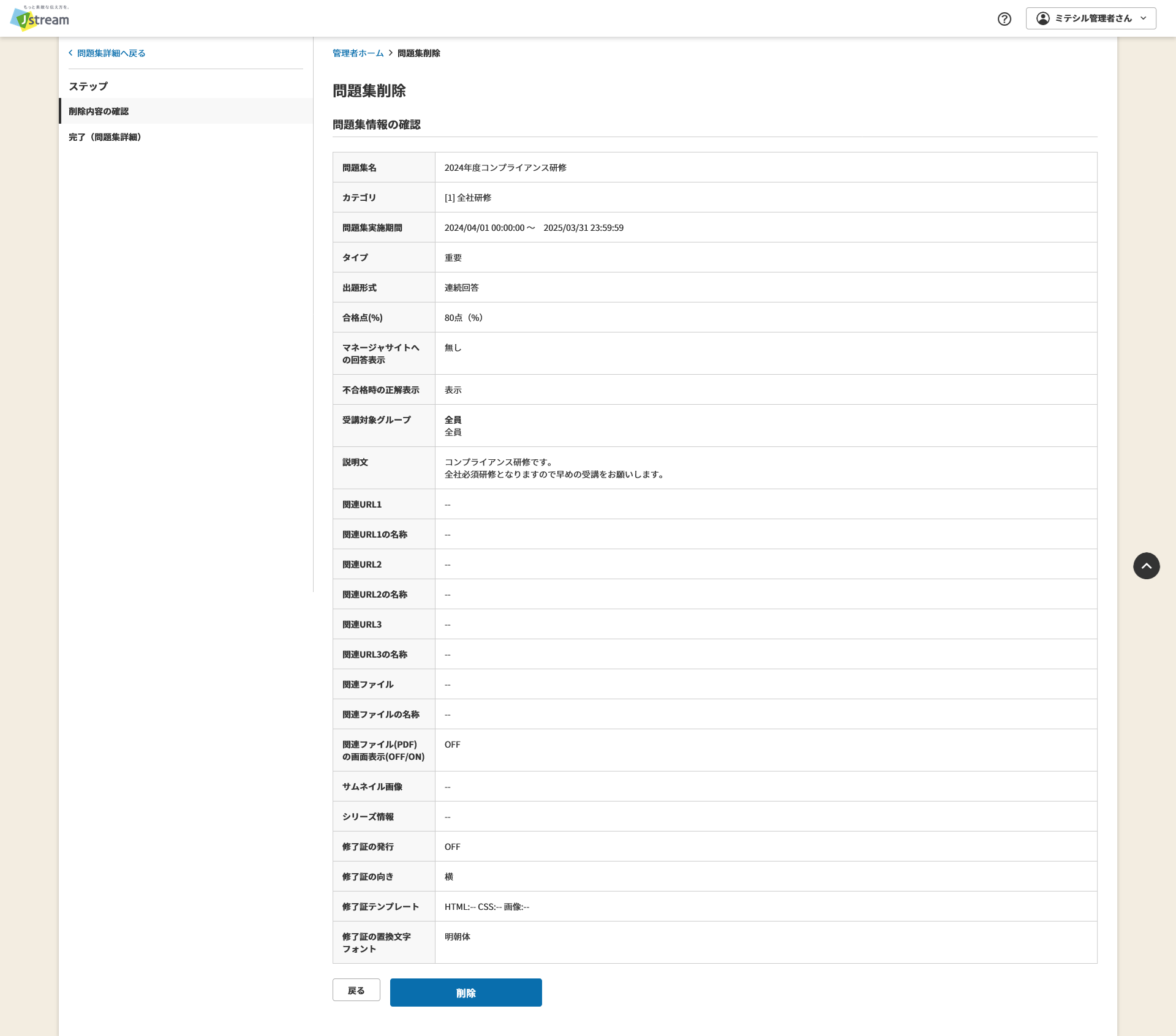Click the 戻る button
The image size is (1176, 1036).
click(356, 990)
